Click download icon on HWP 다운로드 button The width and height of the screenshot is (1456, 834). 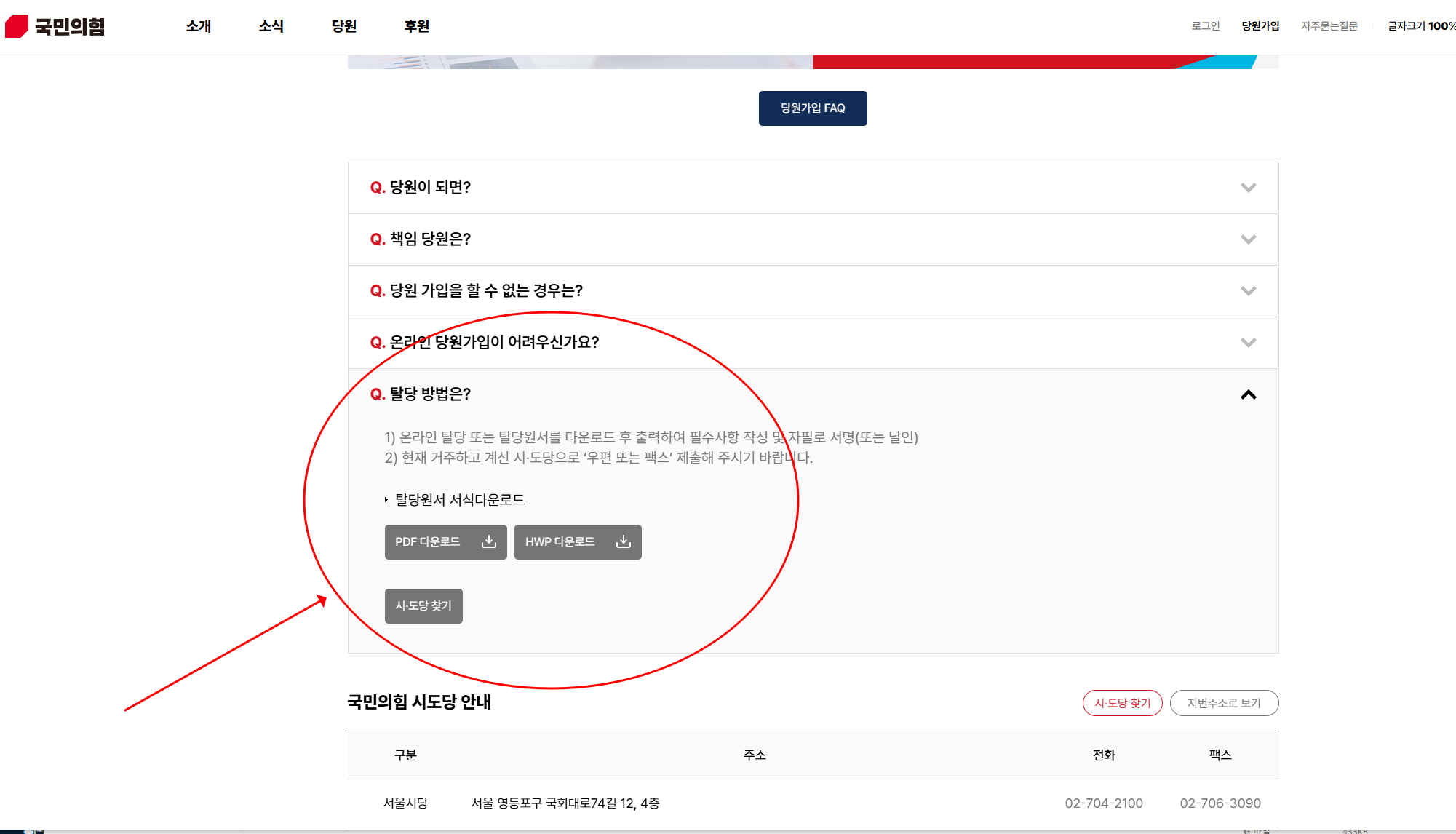pyautogui.click(x=624, y=541)
